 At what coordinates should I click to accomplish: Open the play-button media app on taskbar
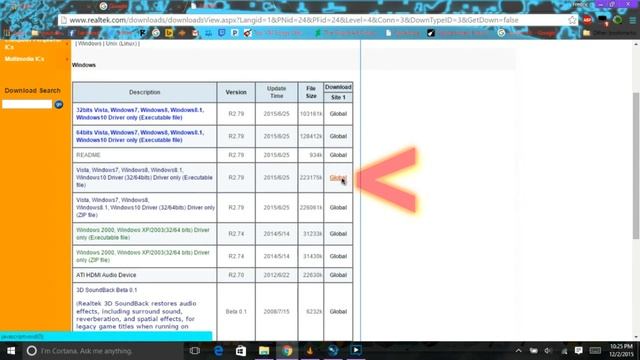(x=356, y=351)
